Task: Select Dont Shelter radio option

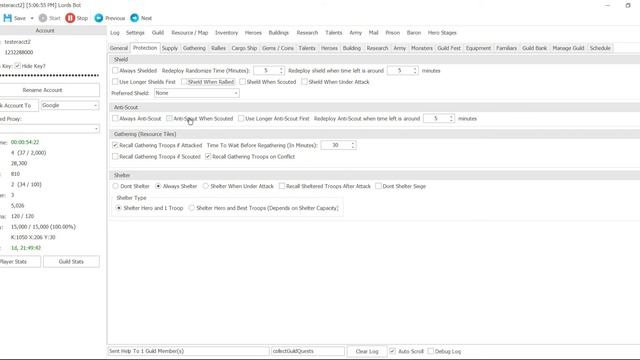Action: click(x=116, y=186)
